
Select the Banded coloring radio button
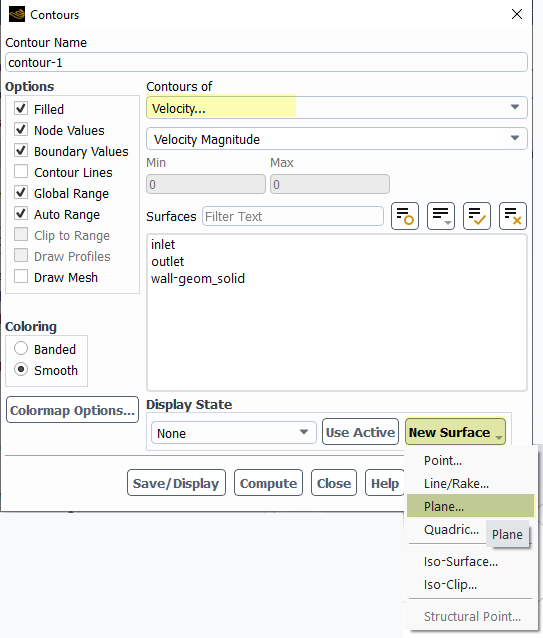21,349
